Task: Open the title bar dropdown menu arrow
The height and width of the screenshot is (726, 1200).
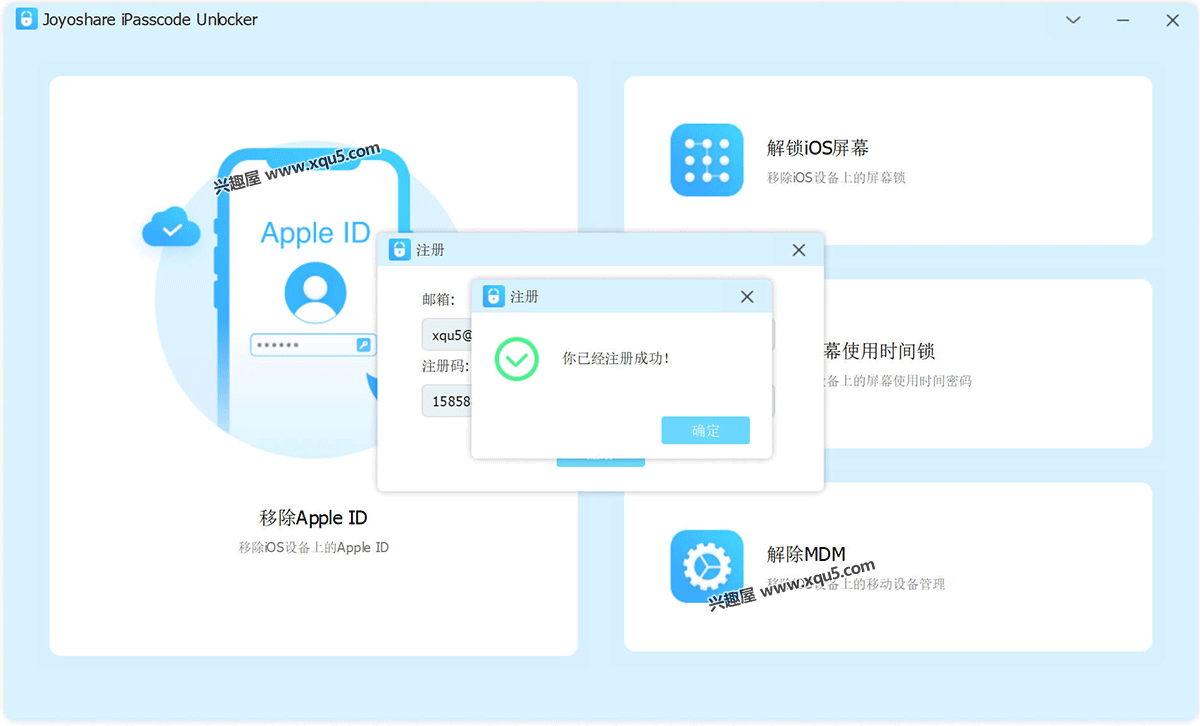Action: pos(1073,20)
